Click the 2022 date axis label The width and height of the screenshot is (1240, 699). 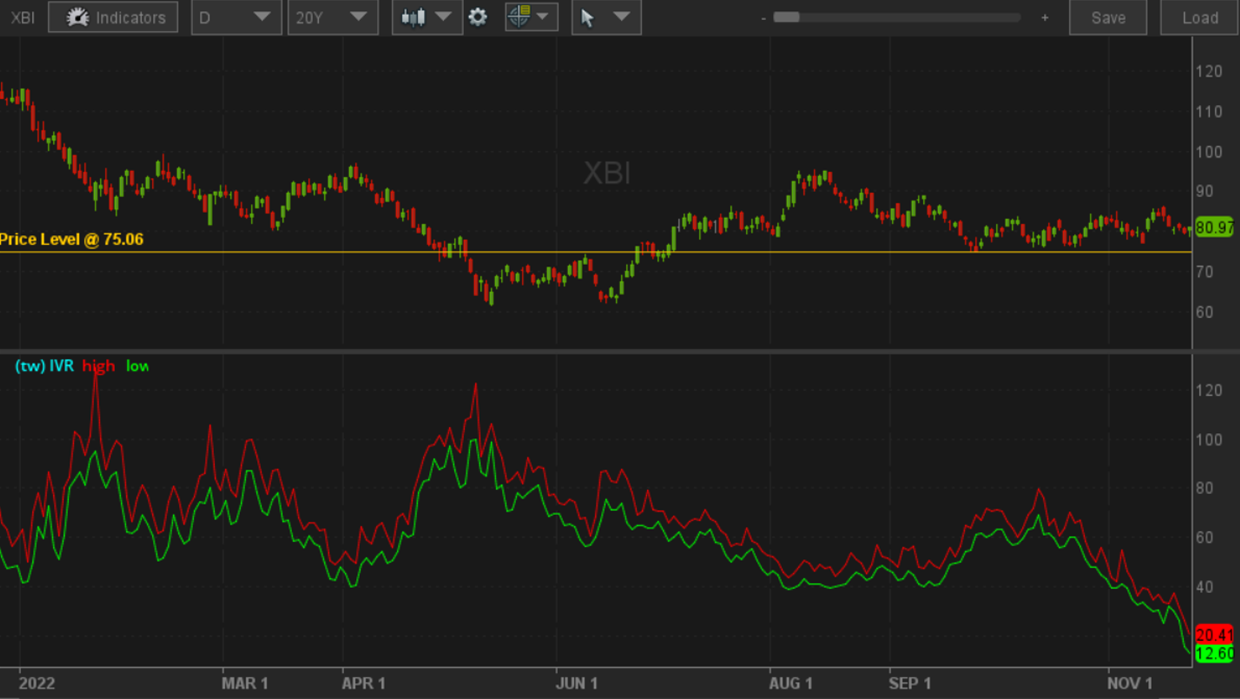(37, 683)
